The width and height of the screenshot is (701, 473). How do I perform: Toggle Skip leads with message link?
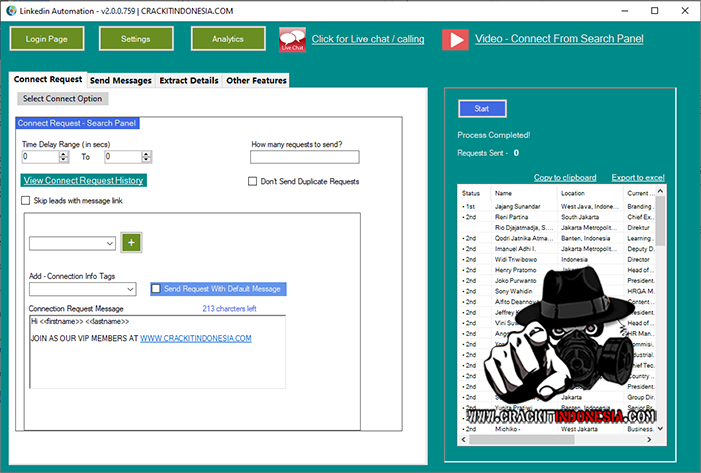pyautogui.click(x=26, y=201)
